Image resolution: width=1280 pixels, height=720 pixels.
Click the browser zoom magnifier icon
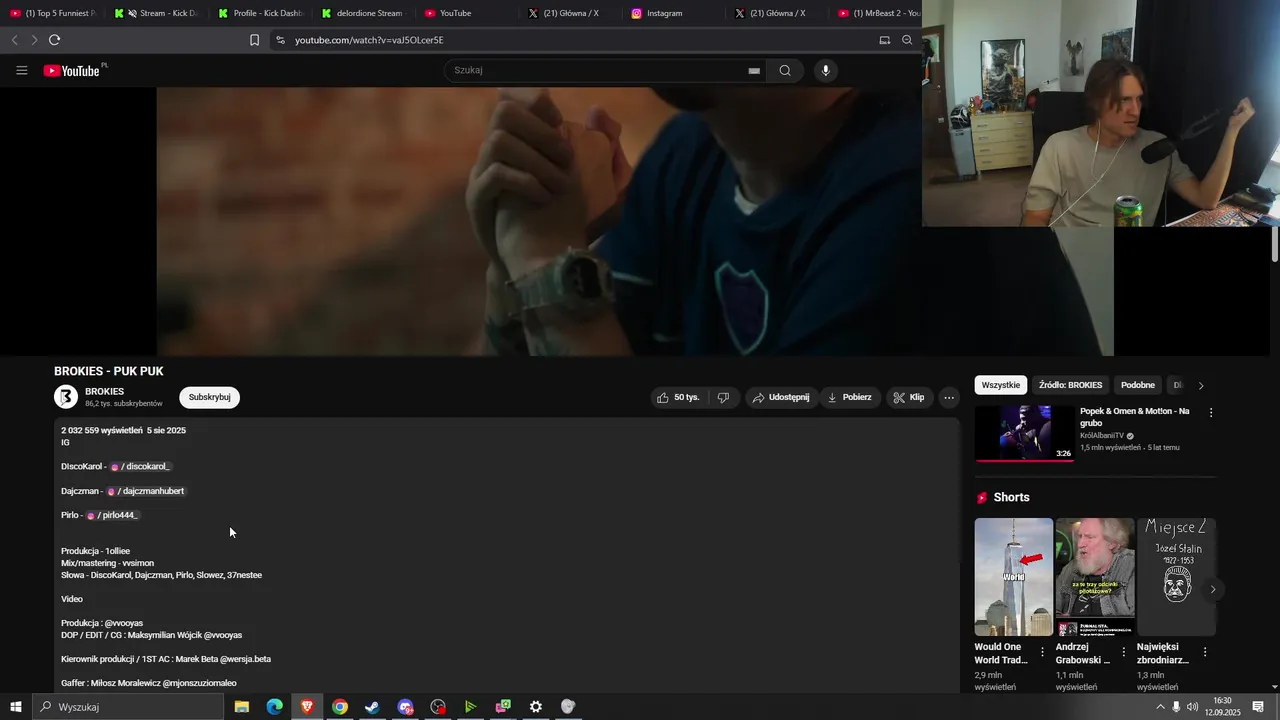(907, 40)
